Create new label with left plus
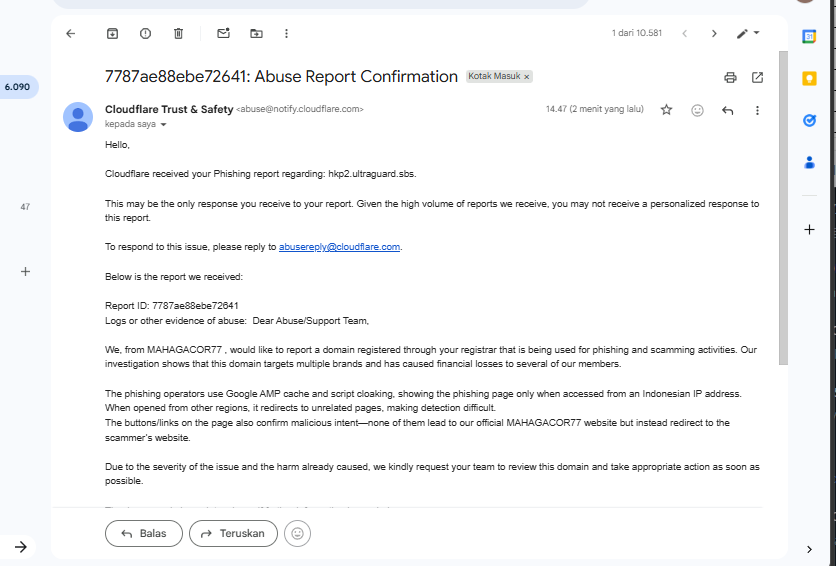 pyautogui.click(x=25, y=272)
